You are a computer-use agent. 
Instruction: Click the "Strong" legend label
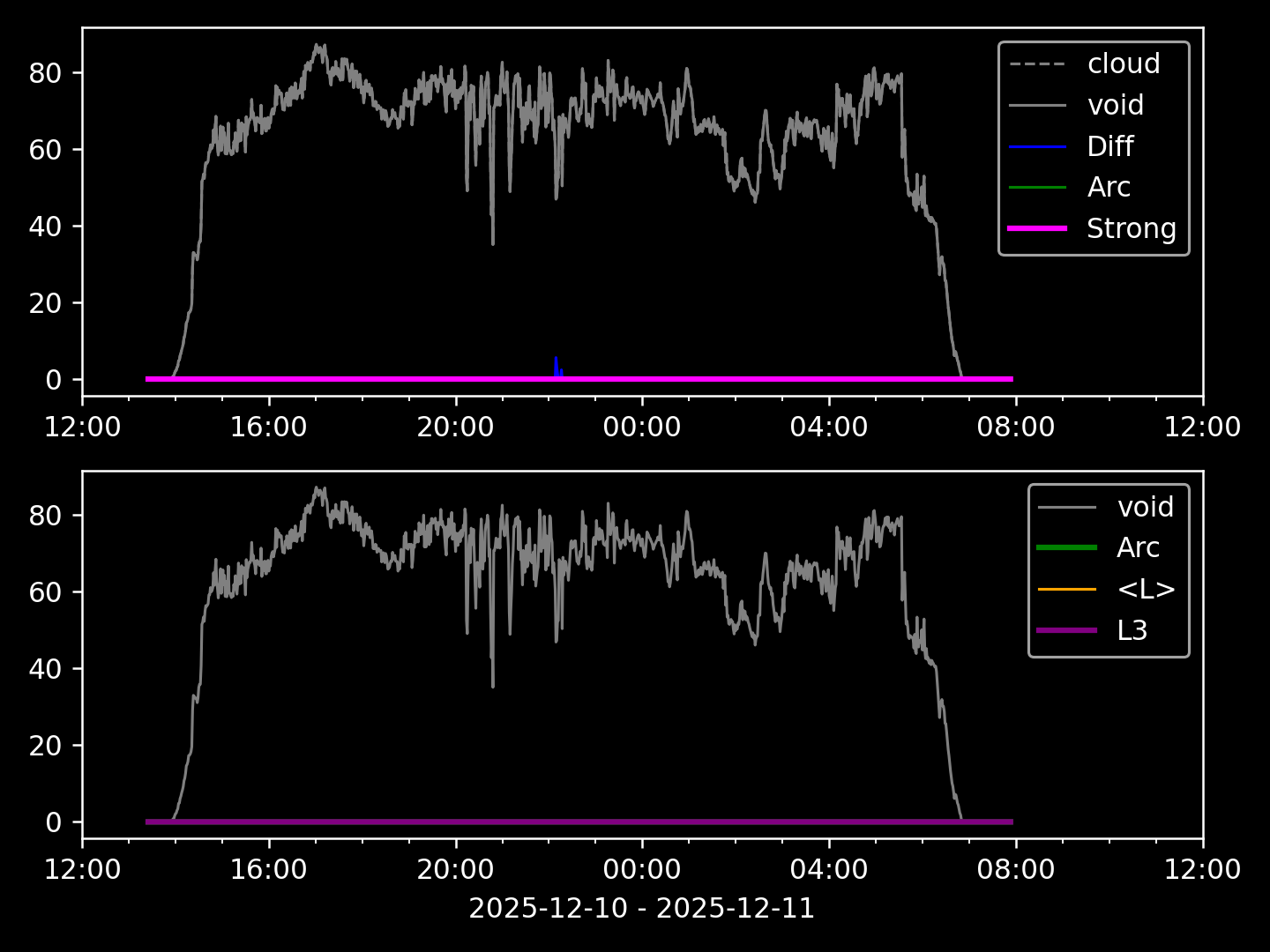(1131, 228)
